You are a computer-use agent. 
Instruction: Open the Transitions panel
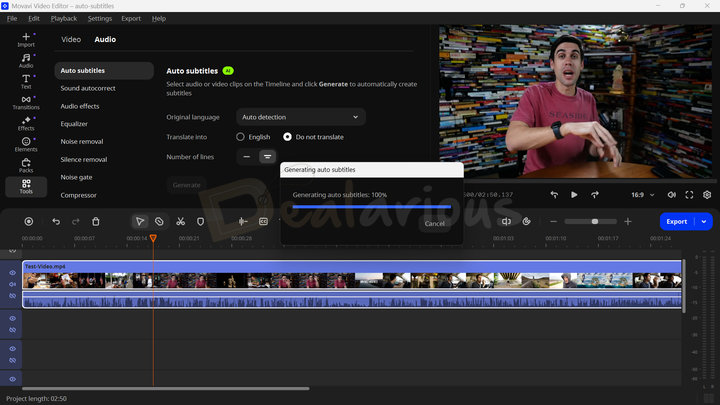(26, 101)
